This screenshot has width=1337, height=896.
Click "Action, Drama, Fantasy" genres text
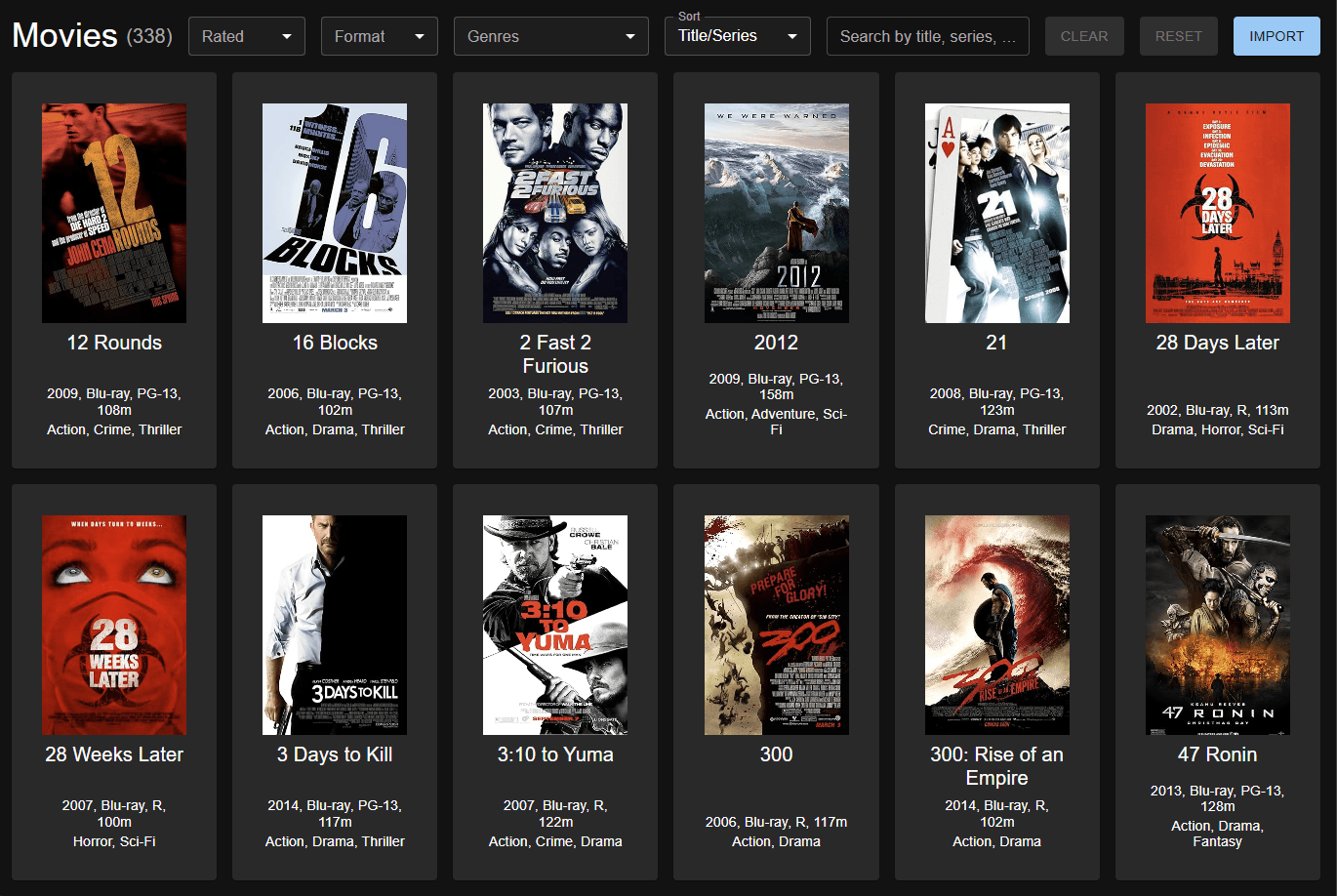(1217, 834)
